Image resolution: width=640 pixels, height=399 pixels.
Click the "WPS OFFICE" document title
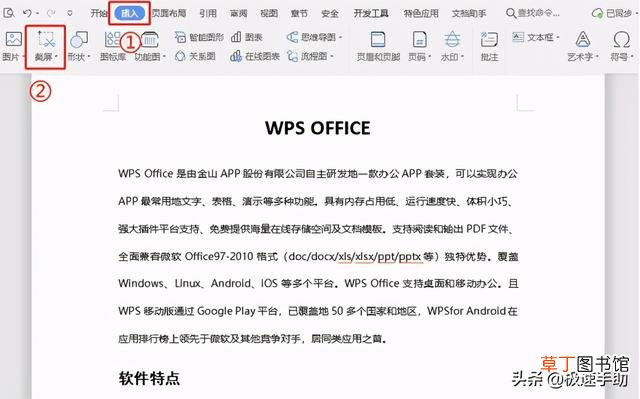[x=318, y=128]
